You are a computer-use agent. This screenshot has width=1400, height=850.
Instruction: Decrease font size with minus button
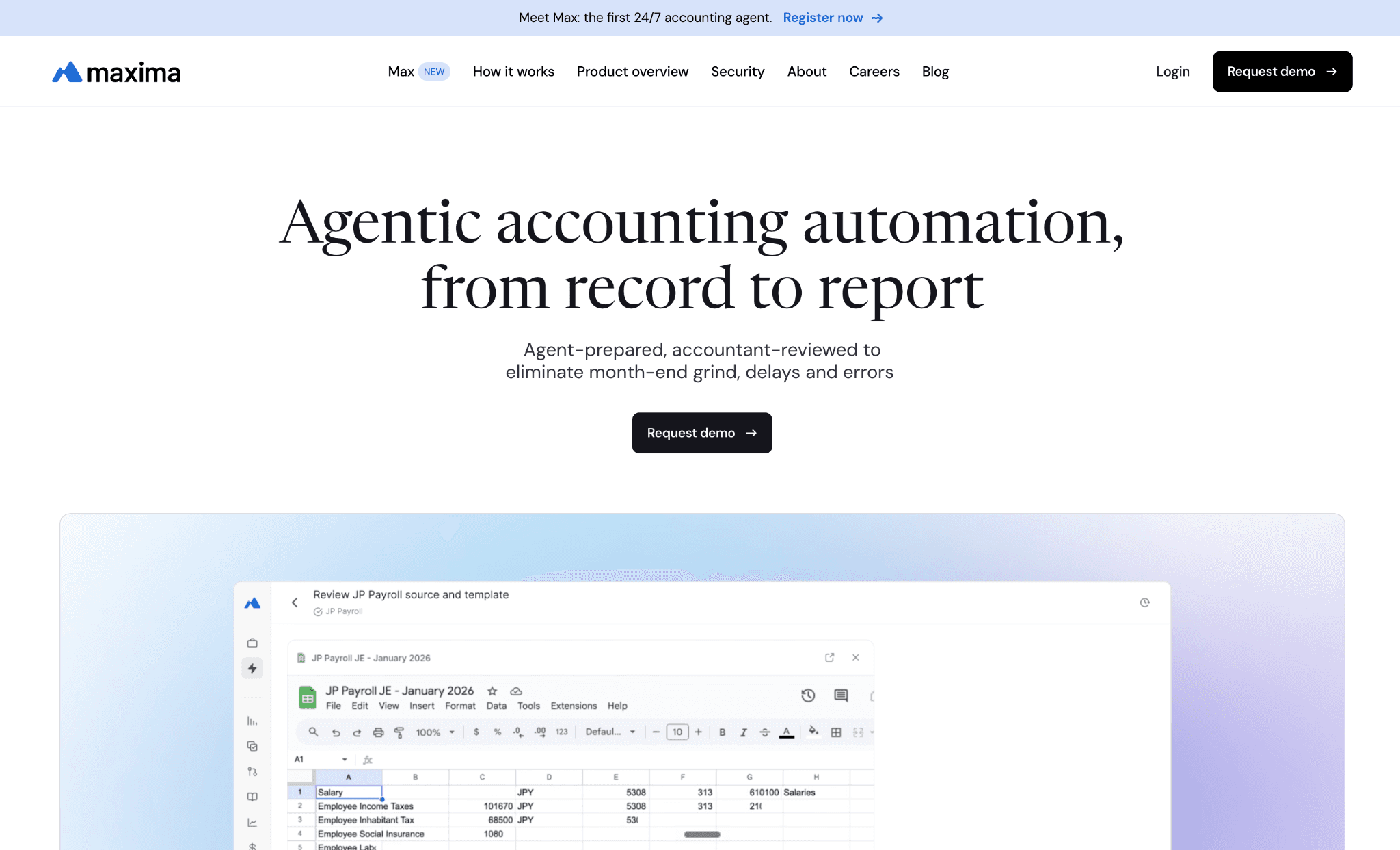(656, 732)
